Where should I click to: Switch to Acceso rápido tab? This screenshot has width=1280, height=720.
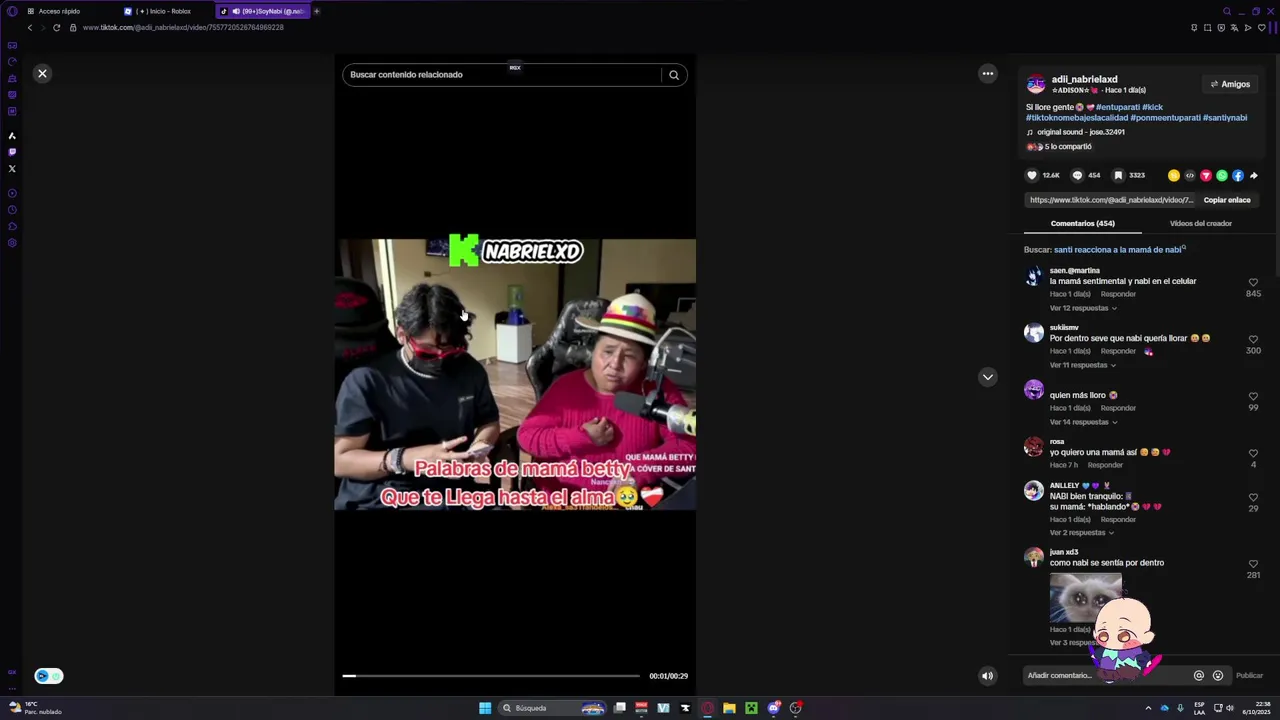tap(59, 11)
